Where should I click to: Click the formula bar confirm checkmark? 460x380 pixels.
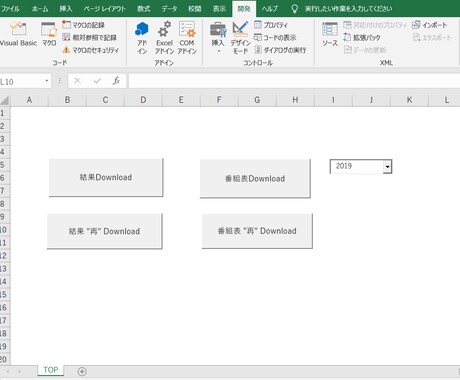[97, 81]
